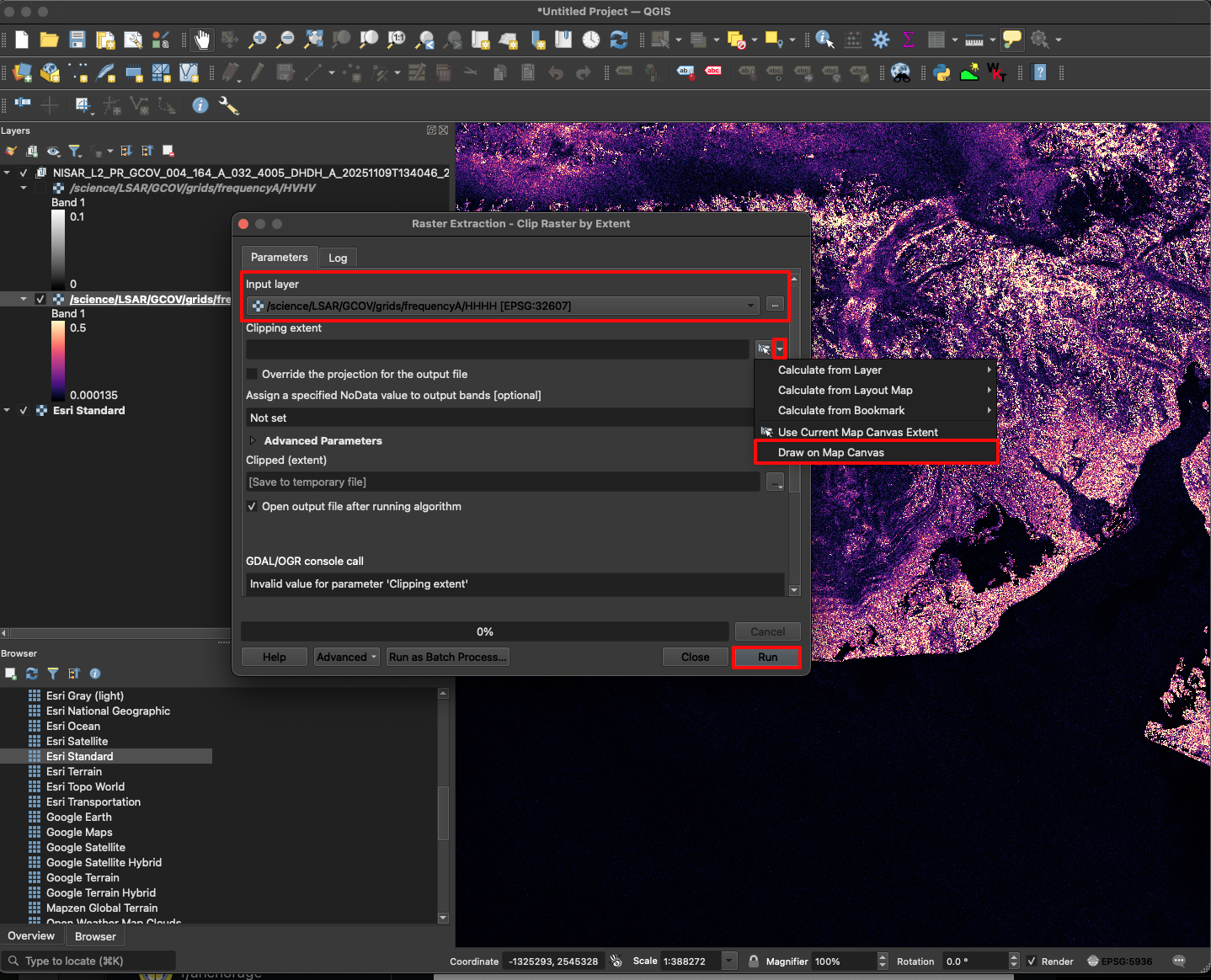Open the Processing Toolbox icon

click(x=881, y=40)
